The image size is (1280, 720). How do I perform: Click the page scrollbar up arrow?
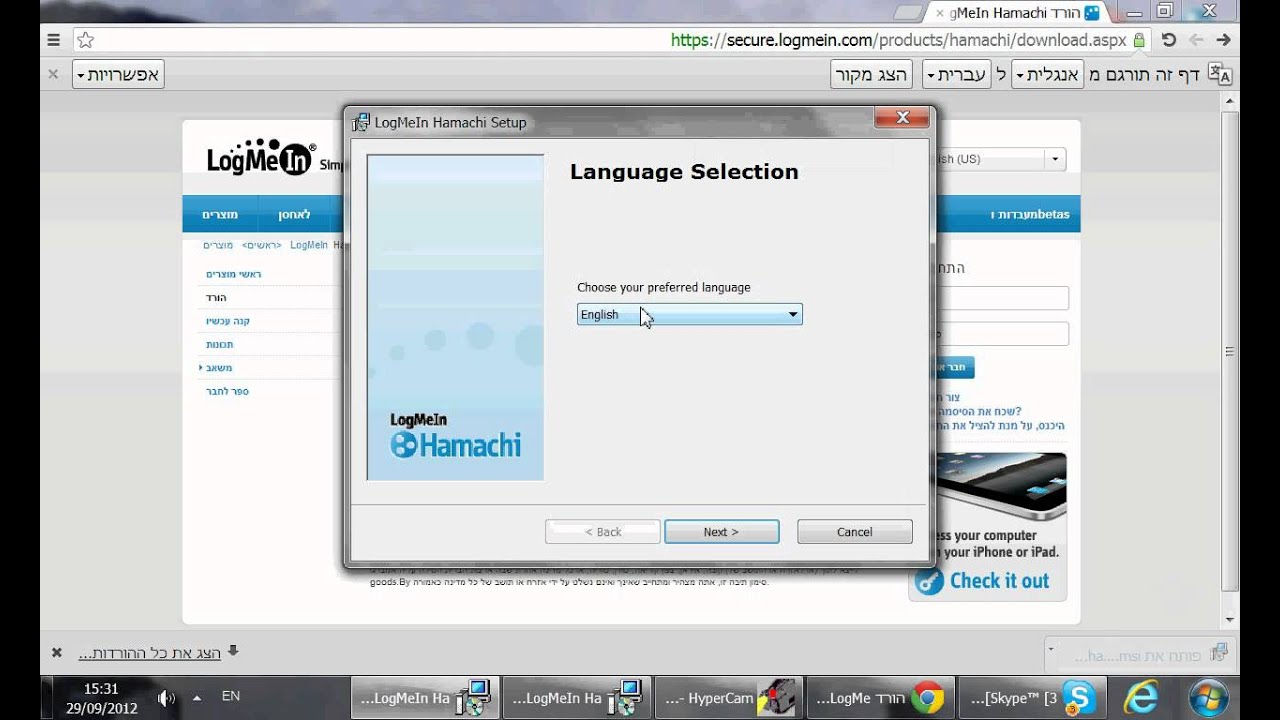tap(1231, 100)
